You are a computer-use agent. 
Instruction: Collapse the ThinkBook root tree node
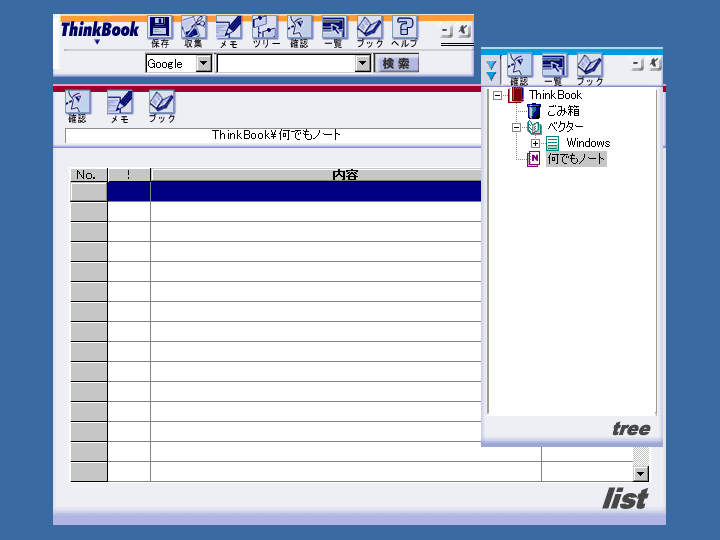497,96
